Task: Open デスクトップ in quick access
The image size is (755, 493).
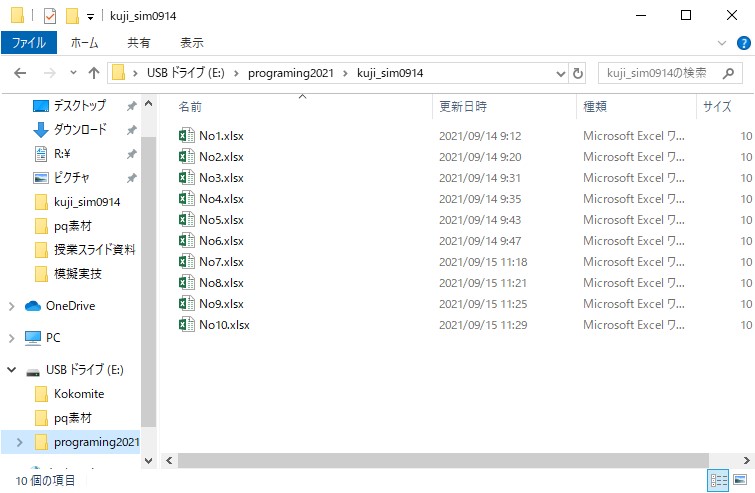Action: coord(79,105)
